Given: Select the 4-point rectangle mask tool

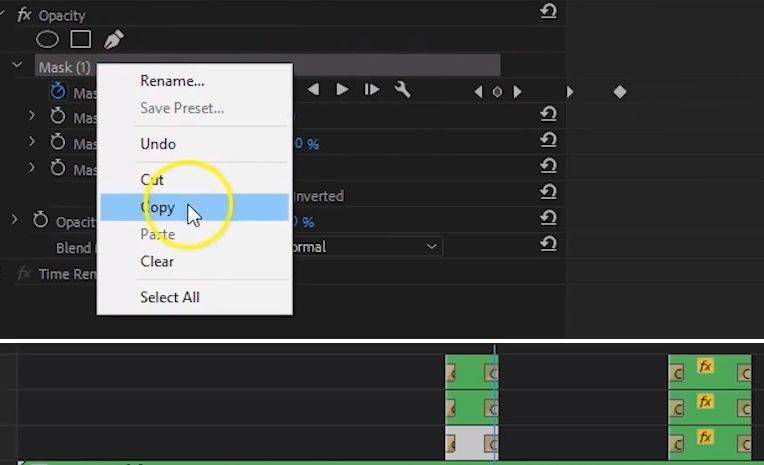Looking at the screenshot, I should pos(81,40).
